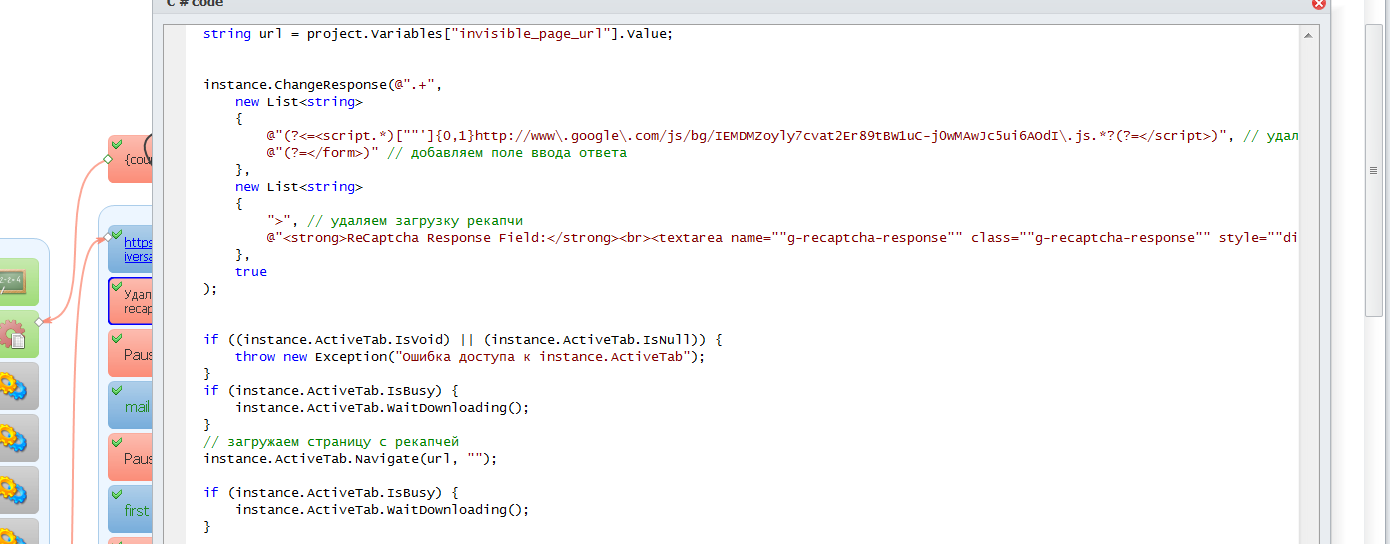Select the first action block
Screen dimensions: 1390x544
point(130,509)
